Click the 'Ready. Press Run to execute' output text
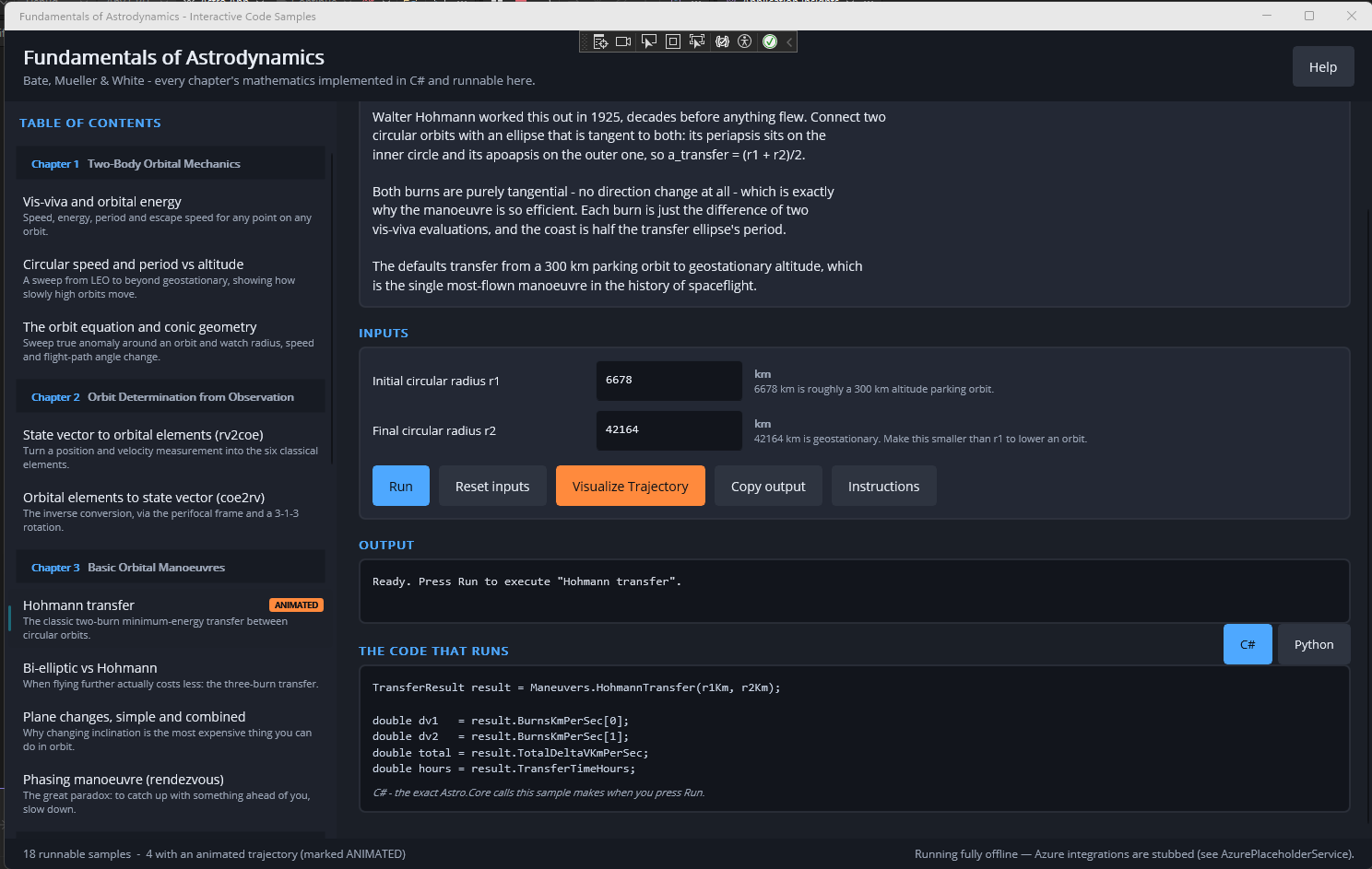Screen dimensions: 1372x869 pyautogui.click(x=526, y=581)
